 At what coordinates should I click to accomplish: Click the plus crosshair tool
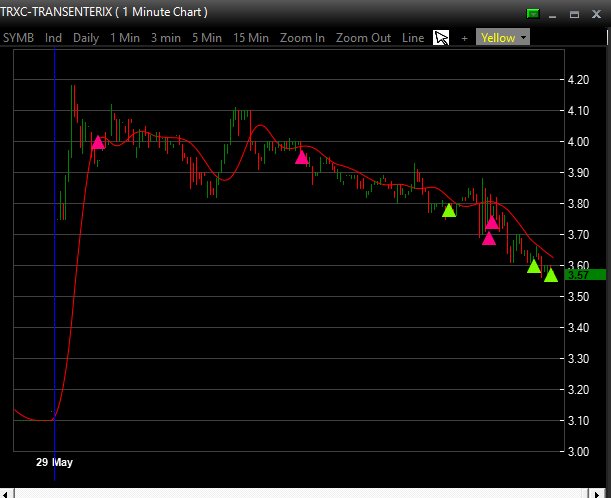464,38
